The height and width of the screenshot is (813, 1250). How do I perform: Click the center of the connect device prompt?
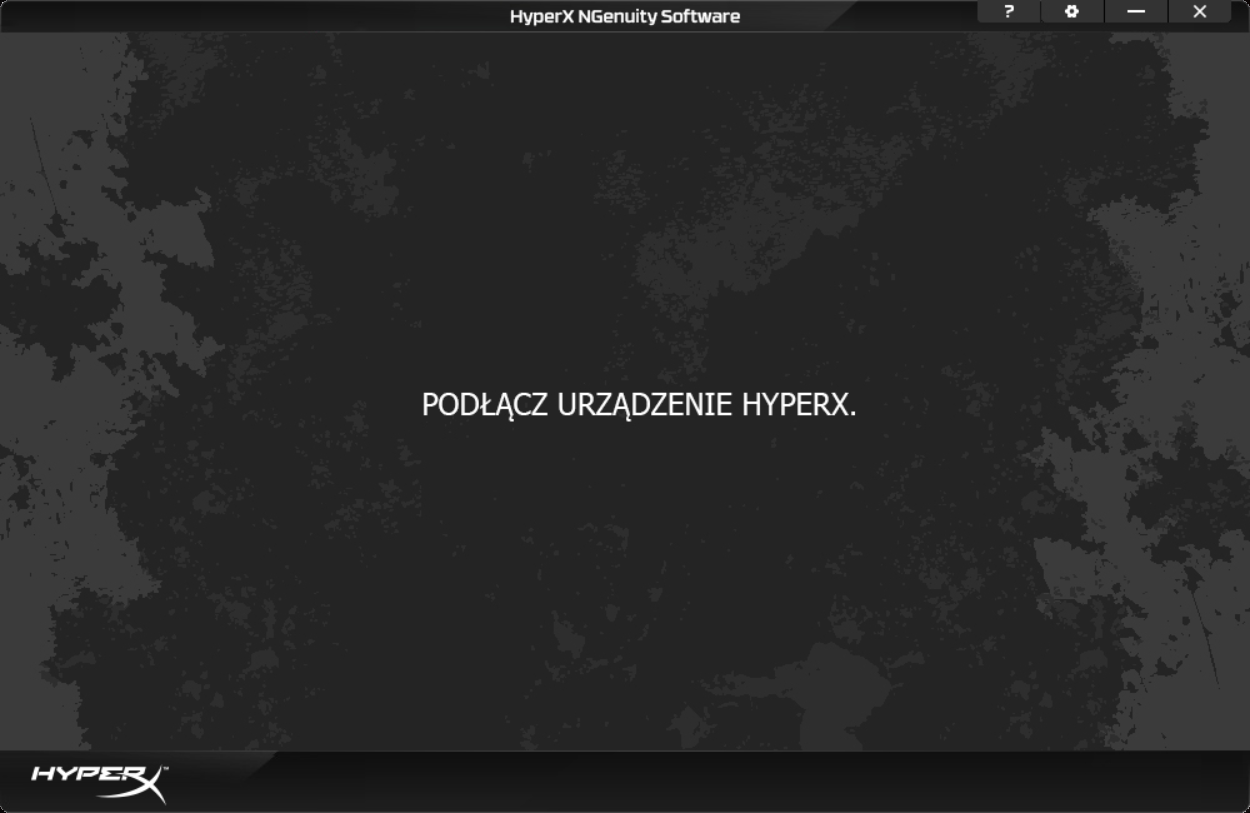click(640, 405)
